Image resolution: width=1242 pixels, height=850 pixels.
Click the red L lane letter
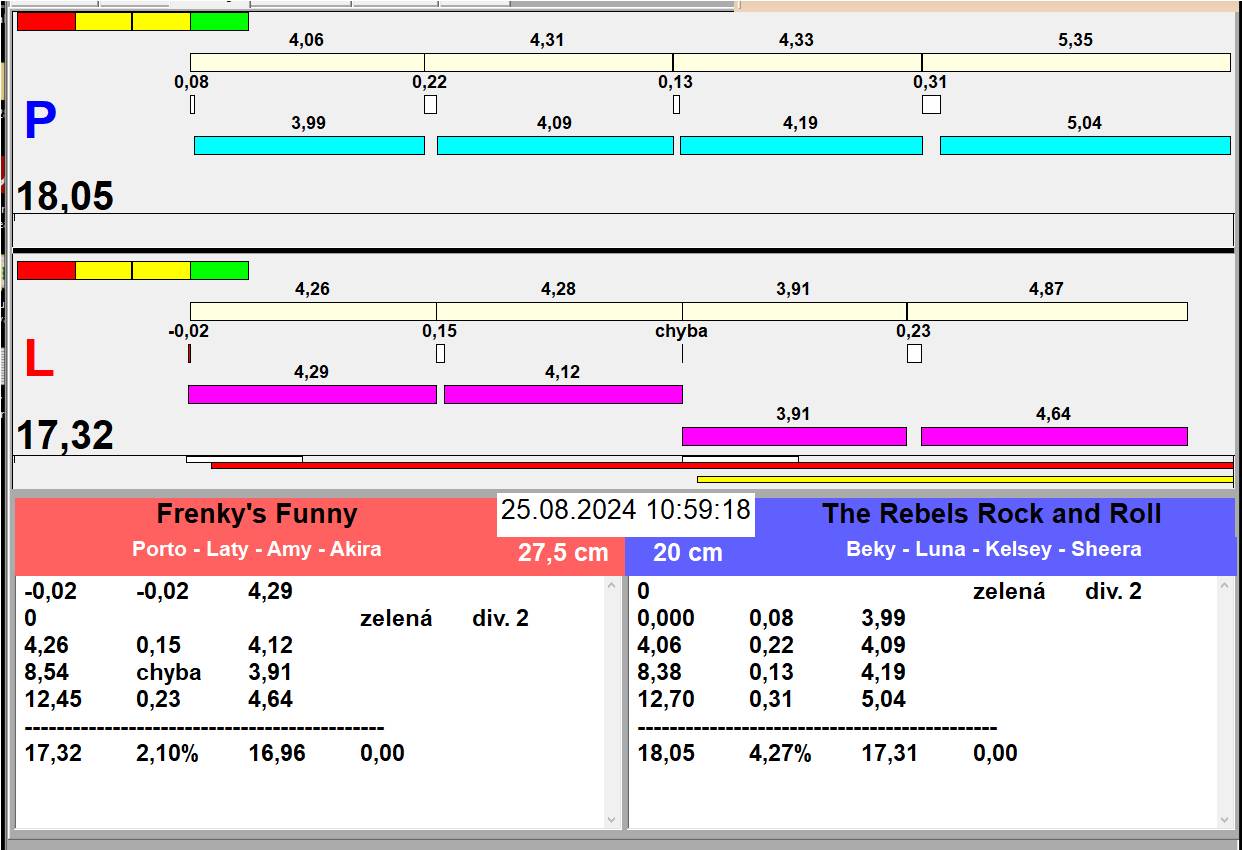coord(38,360)
